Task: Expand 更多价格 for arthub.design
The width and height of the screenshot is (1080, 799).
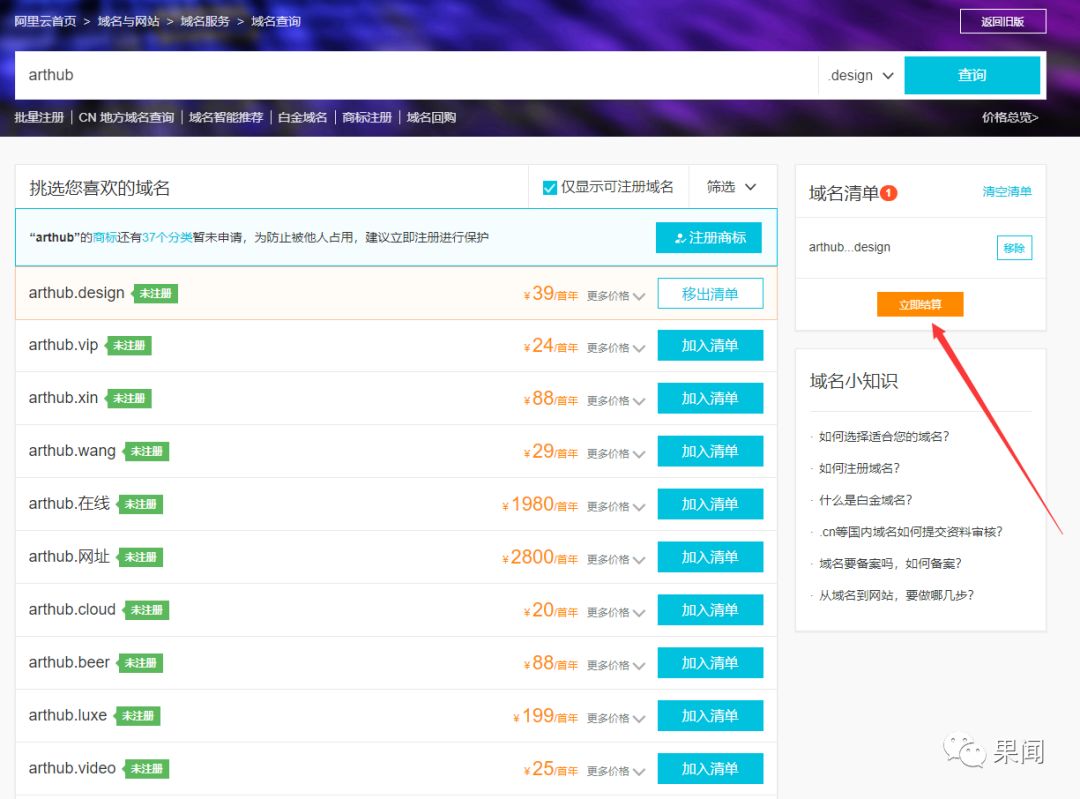Action: [616, 295]
